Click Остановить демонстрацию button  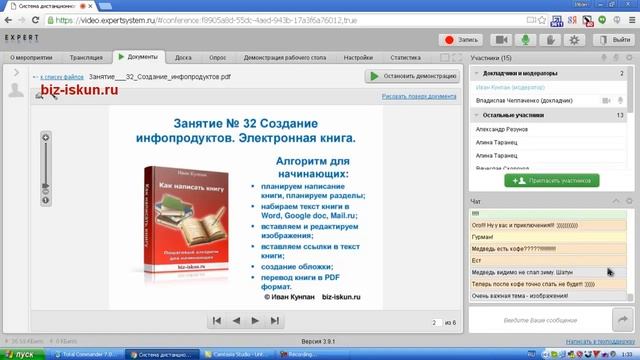point(412,76)
